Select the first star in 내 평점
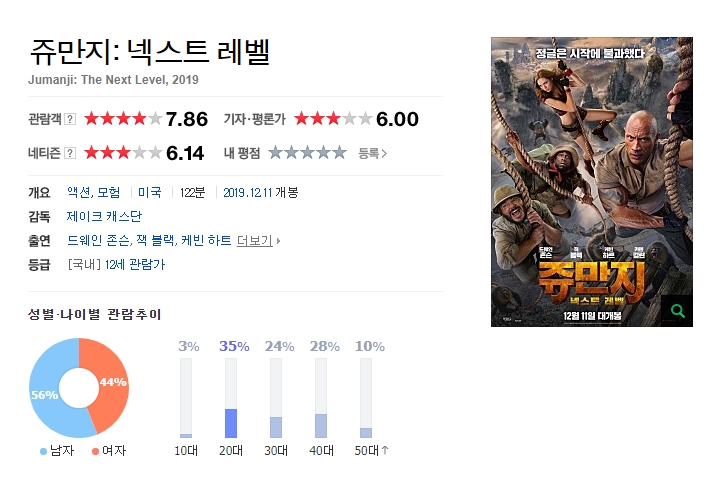Screen dimensions: 719x478 [x=276, y=152]
